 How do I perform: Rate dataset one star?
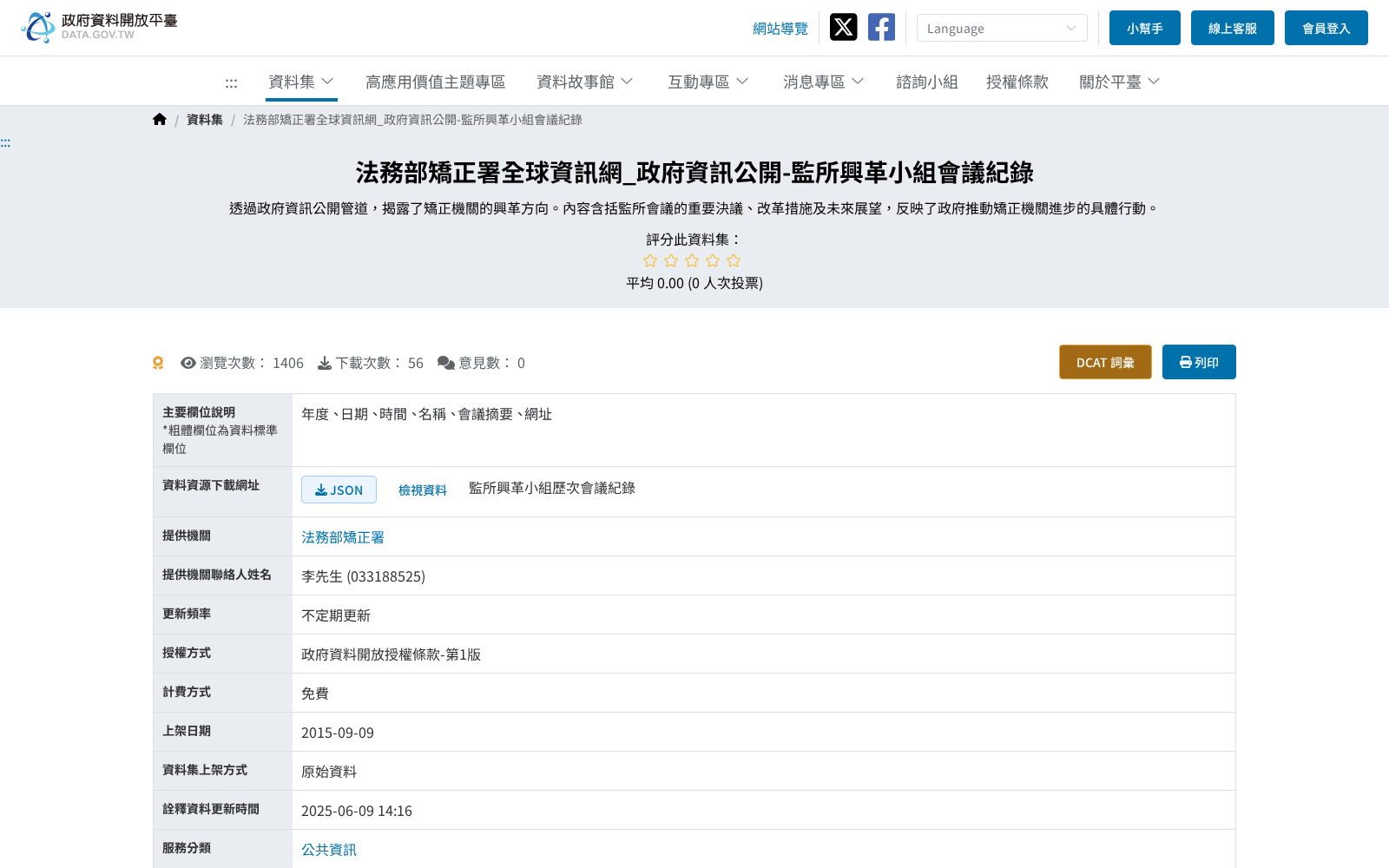(650, 260)
